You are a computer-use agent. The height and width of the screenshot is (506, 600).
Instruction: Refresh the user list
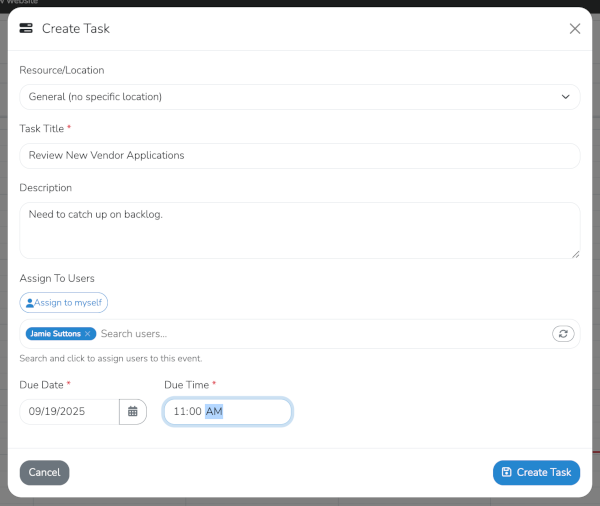pyautogui.click(x=564, y=334)
